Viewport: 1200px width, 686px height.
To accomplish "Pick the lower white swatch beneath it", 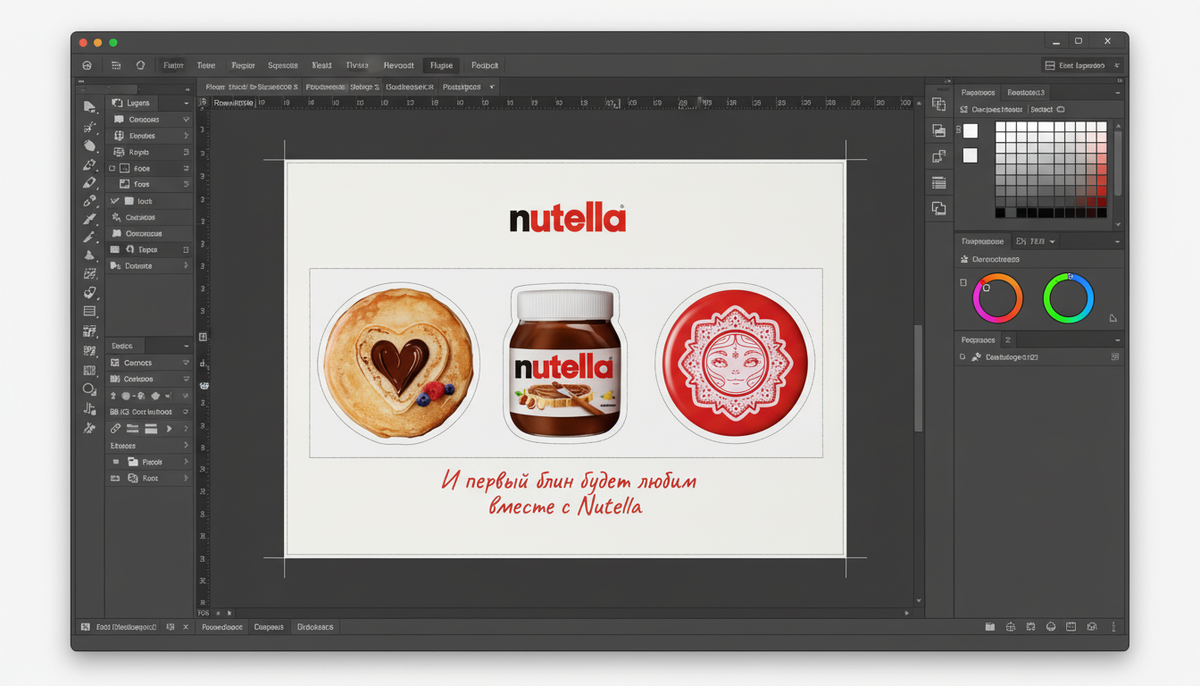I will [x=970, y=155].
